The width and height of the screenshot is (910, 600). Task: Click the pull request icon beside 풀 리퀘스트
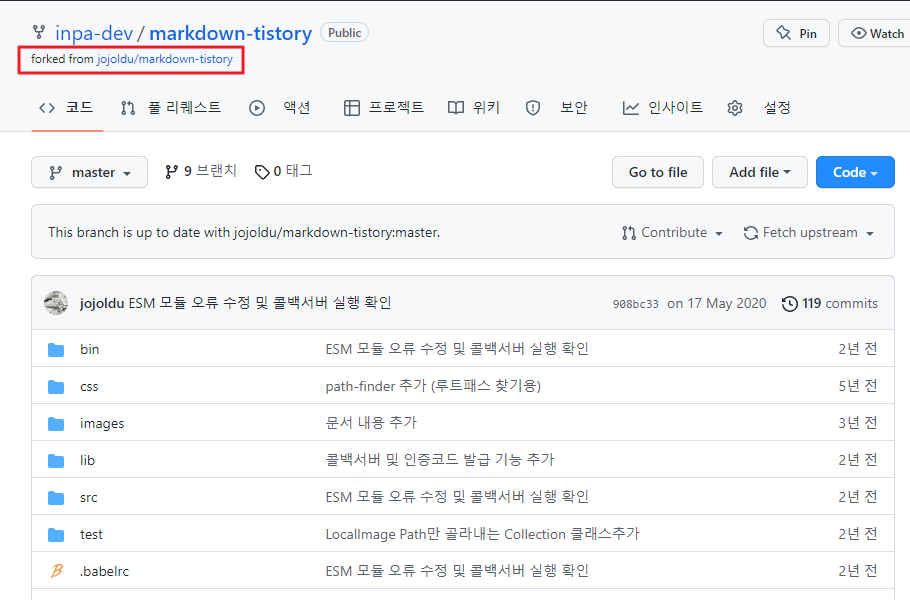[128, 108]
